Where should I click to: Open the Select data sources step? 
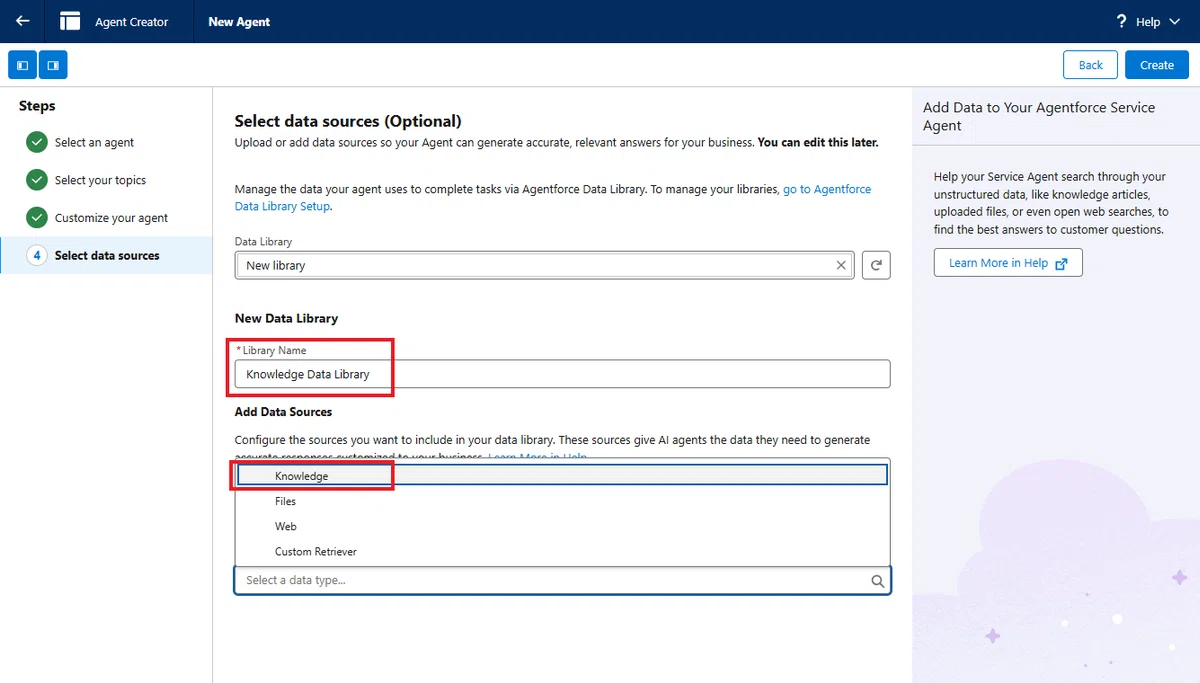[106, 255]
